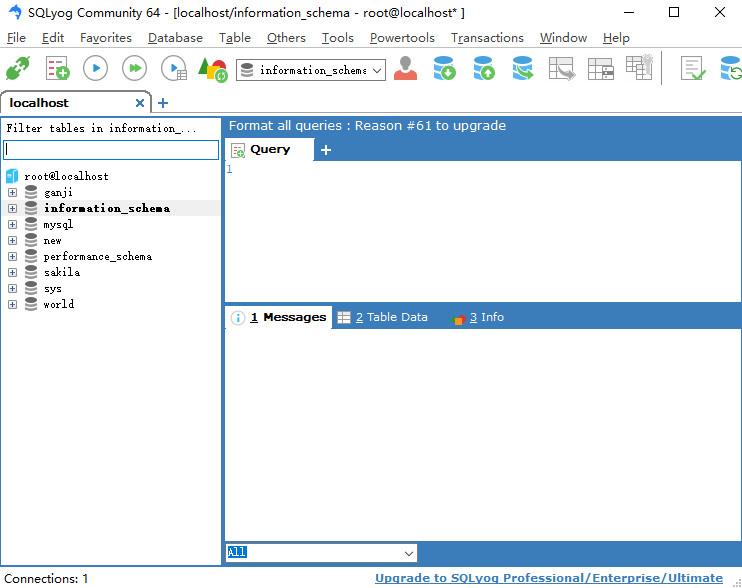Click the Connections: 1 status text

[46, 579]
